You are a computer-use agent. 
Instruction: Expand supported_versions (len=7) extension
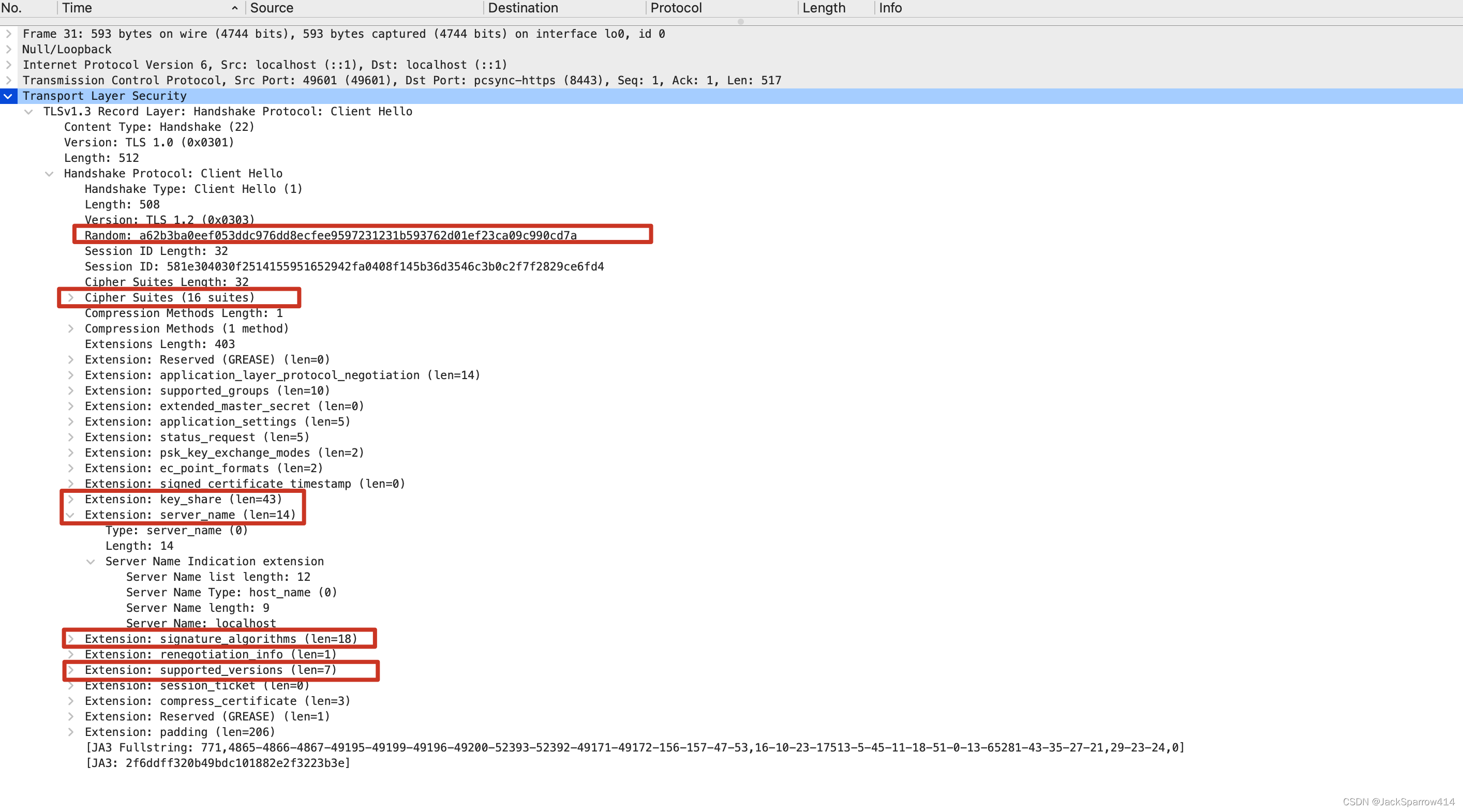70,670
